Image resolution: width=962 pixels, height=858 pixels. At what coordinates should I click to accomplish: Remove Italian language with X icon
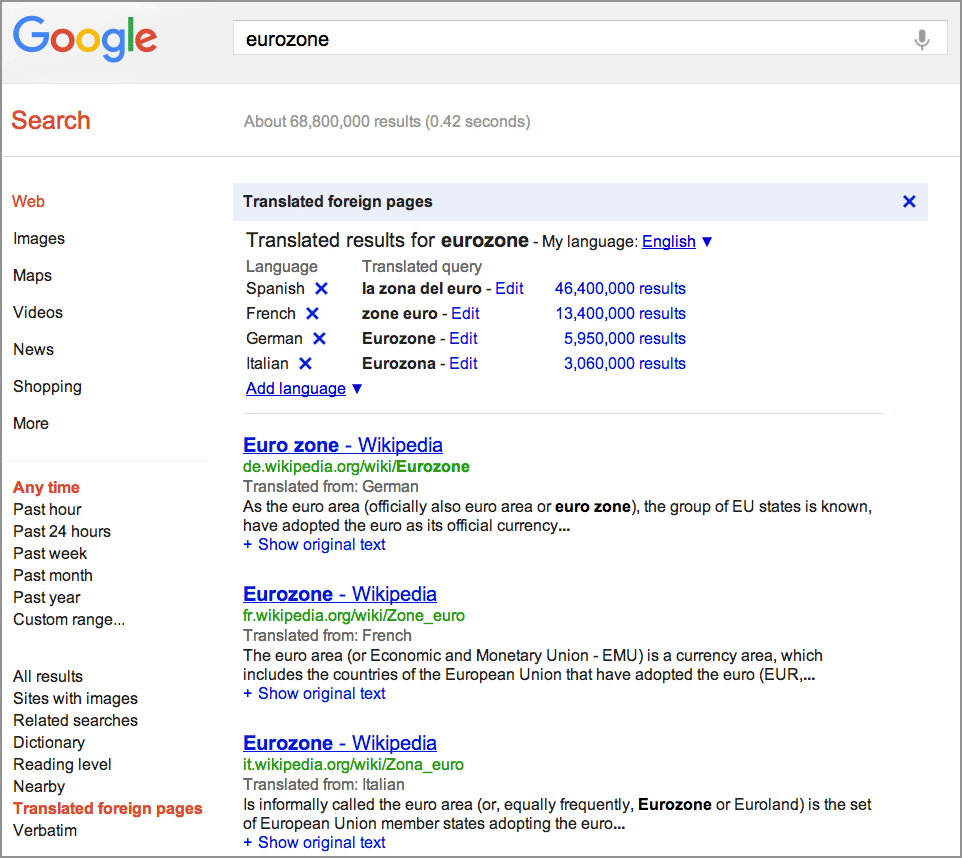[x=305, y=364]
